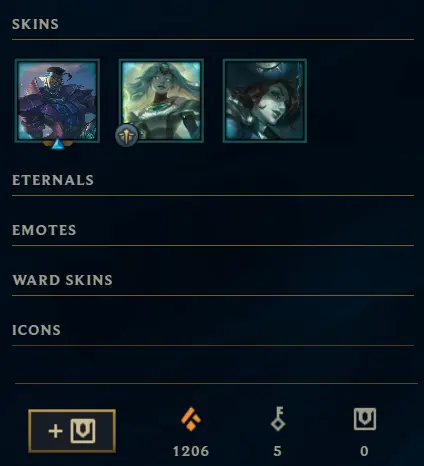Expand the Eternals section
This screenshot has height=466, width=424.
[53, 180]
